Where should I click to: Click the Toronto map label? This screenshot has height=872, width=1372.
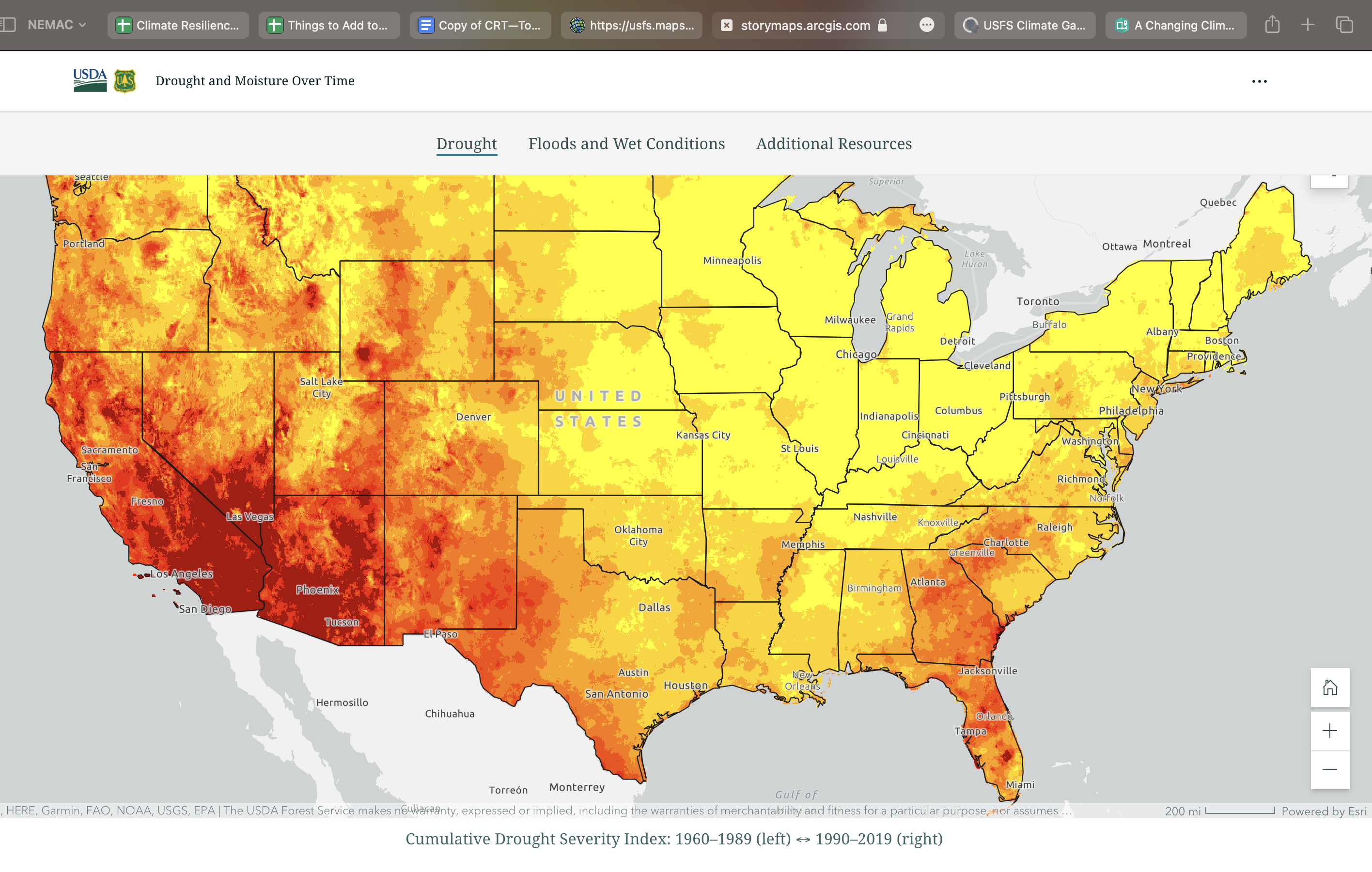pos(1038,301)
